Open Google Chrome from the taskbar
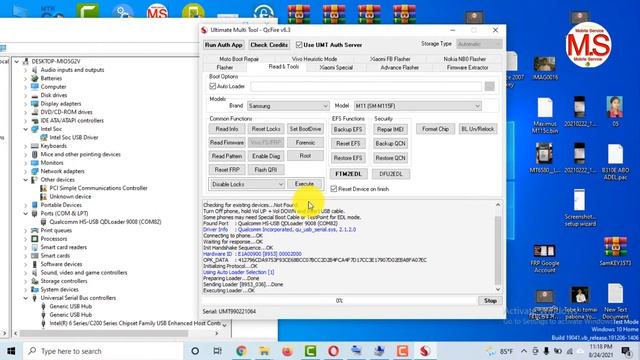 pyautogui.click(x=241, y=351)
